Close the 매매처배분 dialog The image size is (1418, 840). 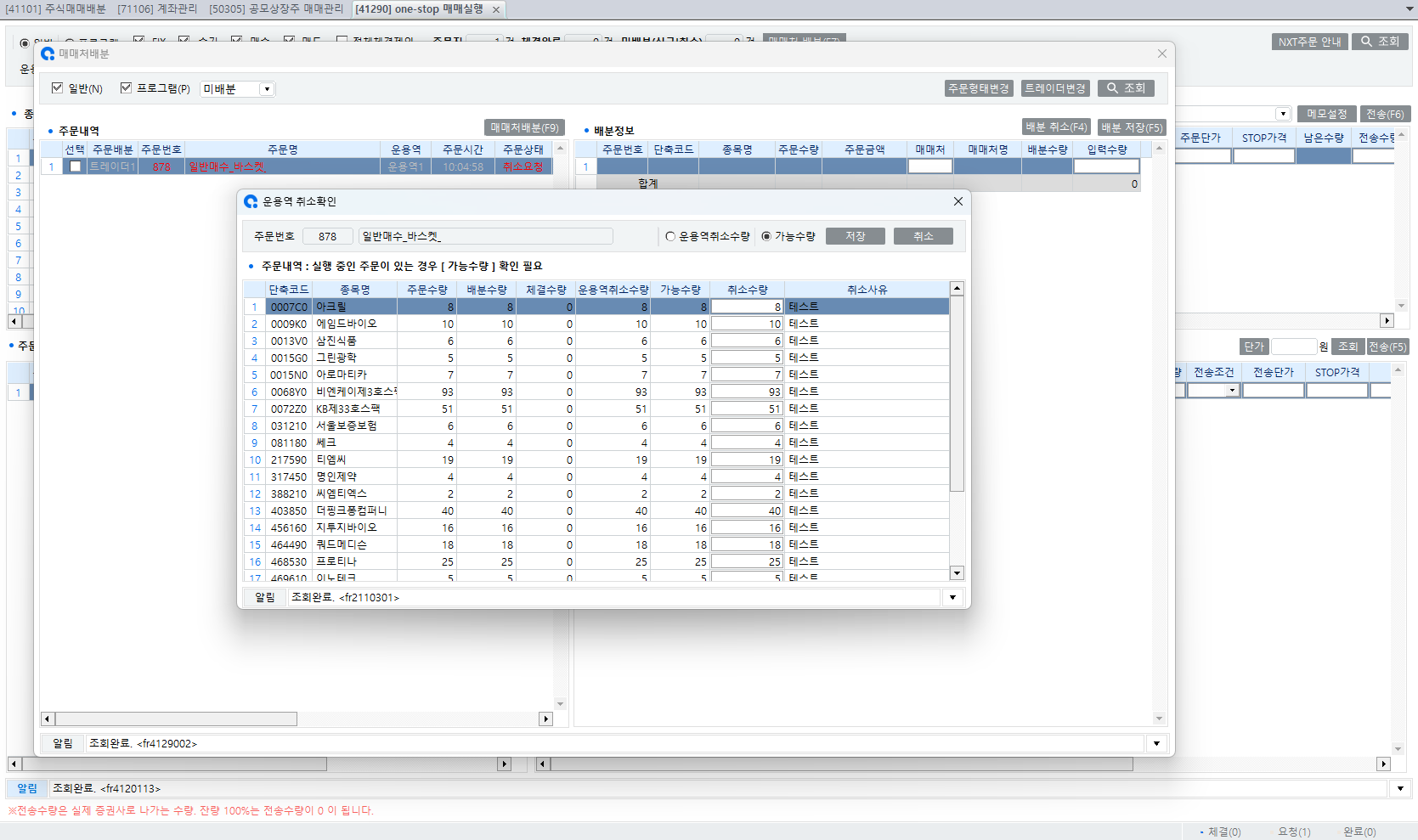1162,54
